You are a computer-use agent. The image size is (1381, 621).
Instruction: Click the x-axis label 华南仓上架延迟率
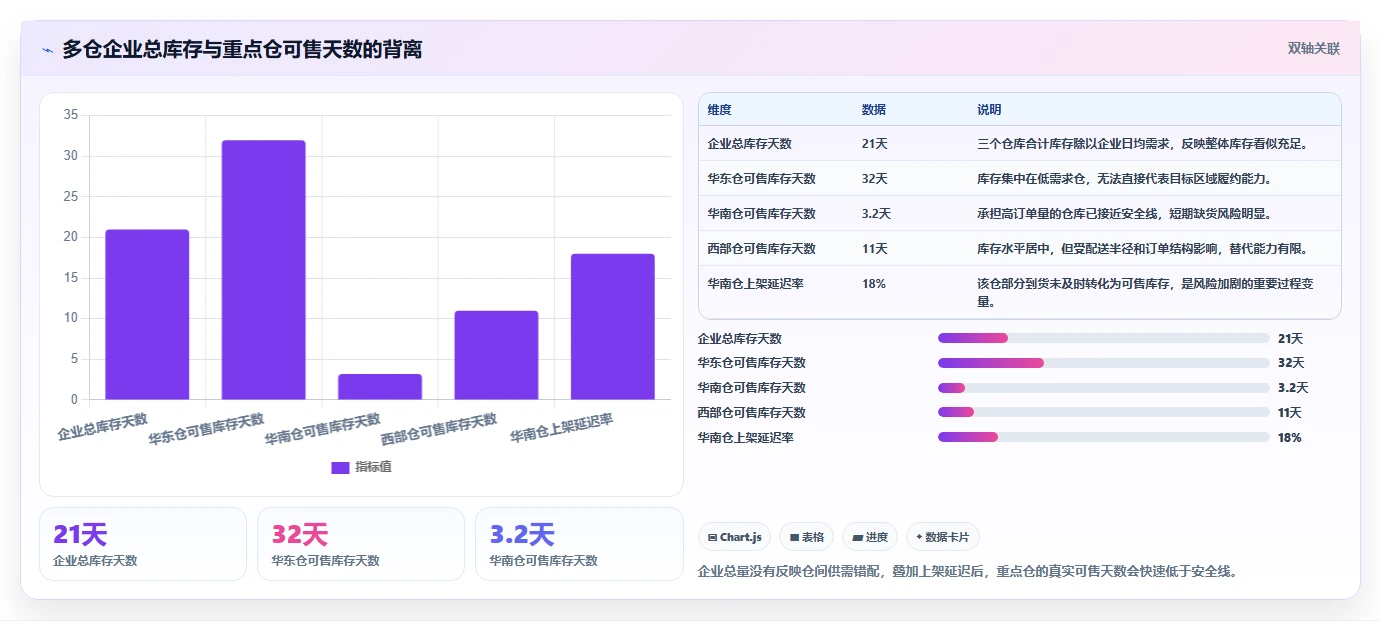(x=562, y=429)
